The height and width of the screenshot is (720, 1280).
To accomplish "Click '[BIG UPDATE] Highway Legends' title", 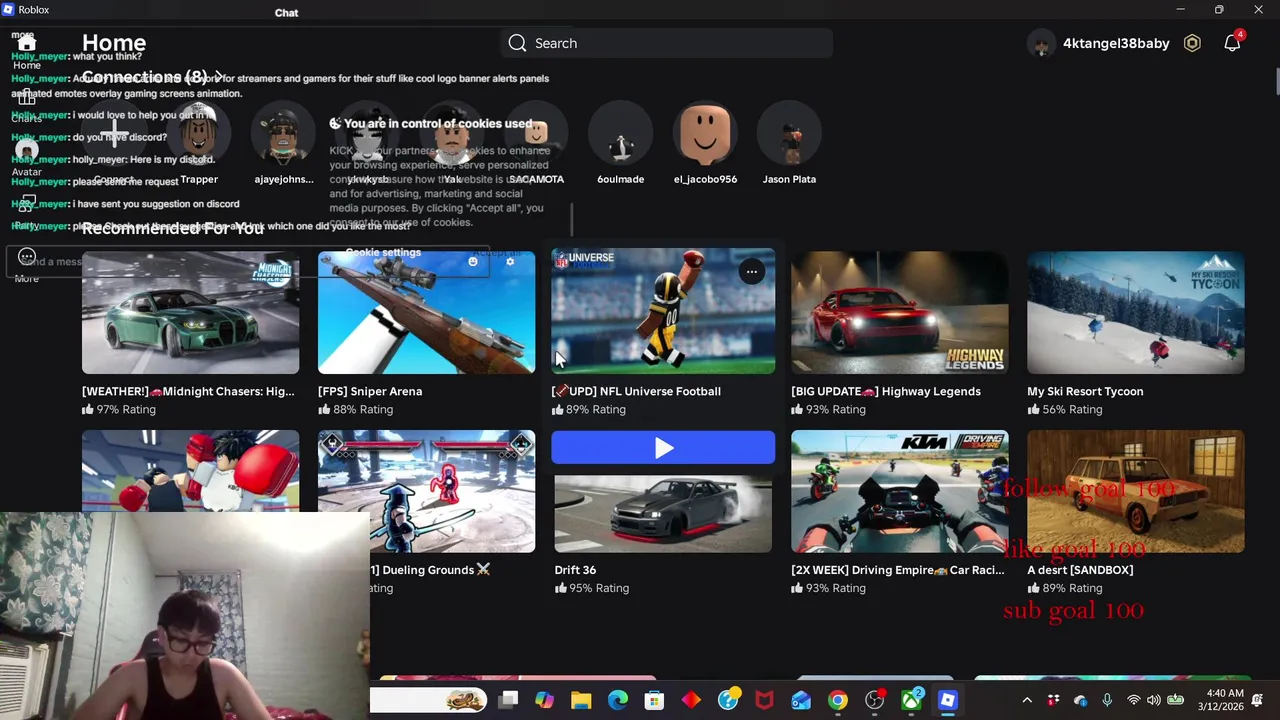I will pos(885,391).
